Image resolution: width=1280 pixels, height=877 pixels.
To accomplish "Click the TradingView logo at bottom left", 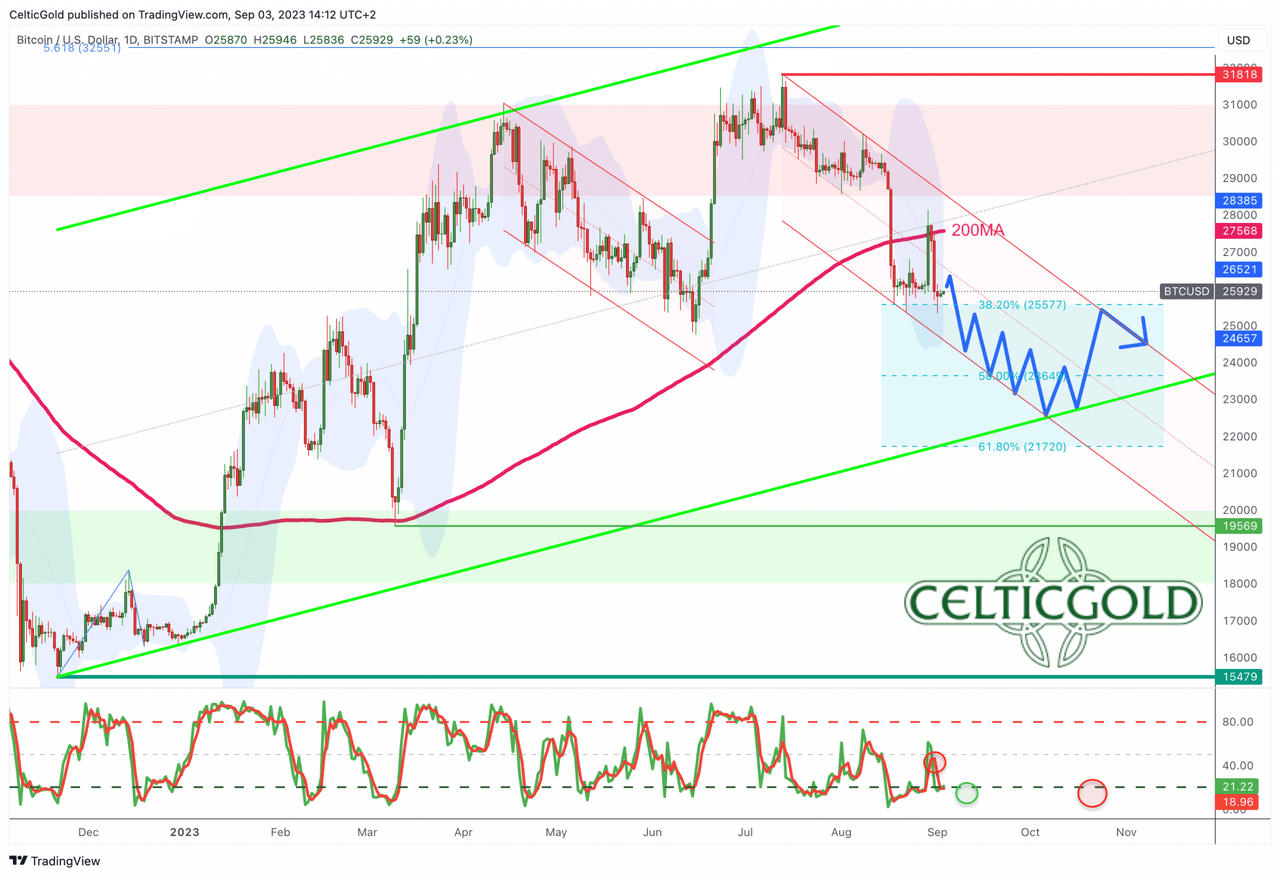I will click(x=55, y=861).
